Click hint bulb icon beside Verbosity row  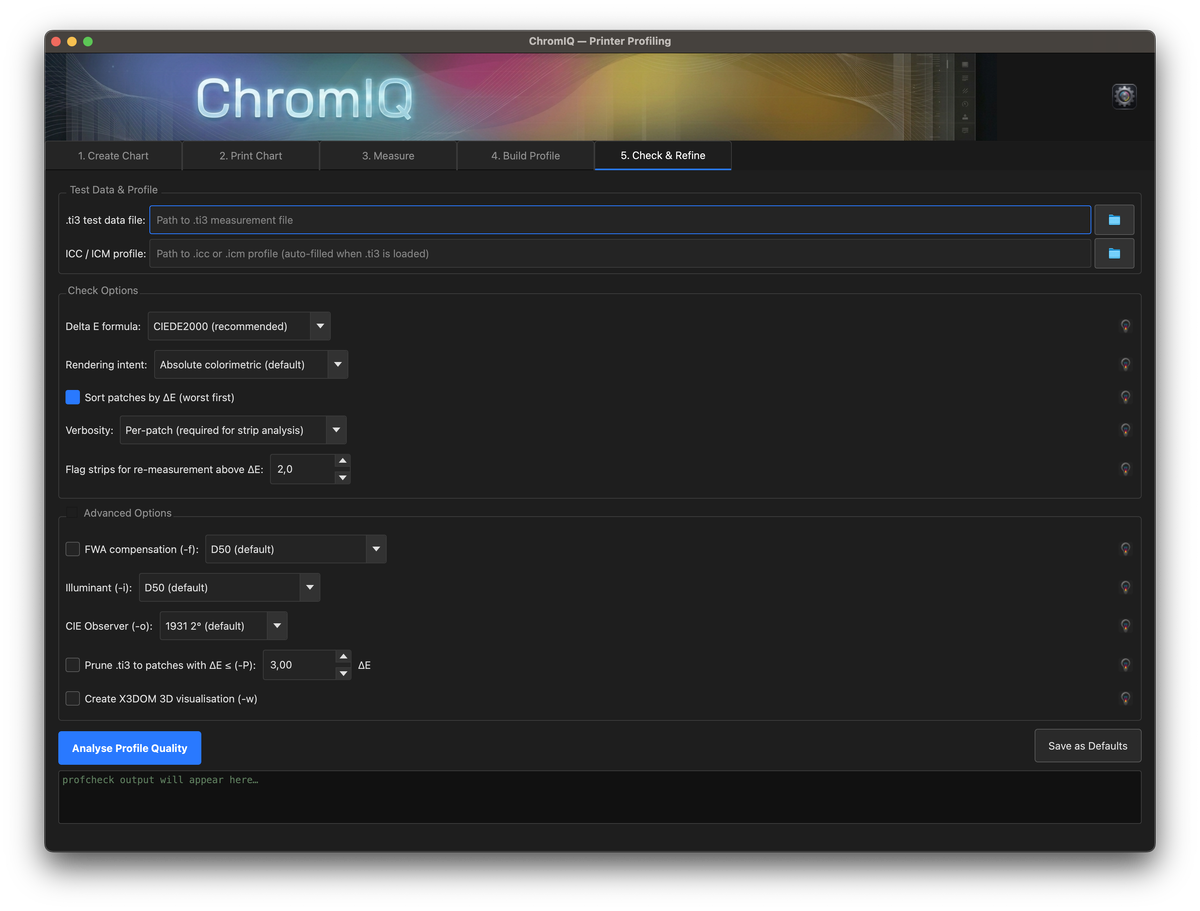1125,430
